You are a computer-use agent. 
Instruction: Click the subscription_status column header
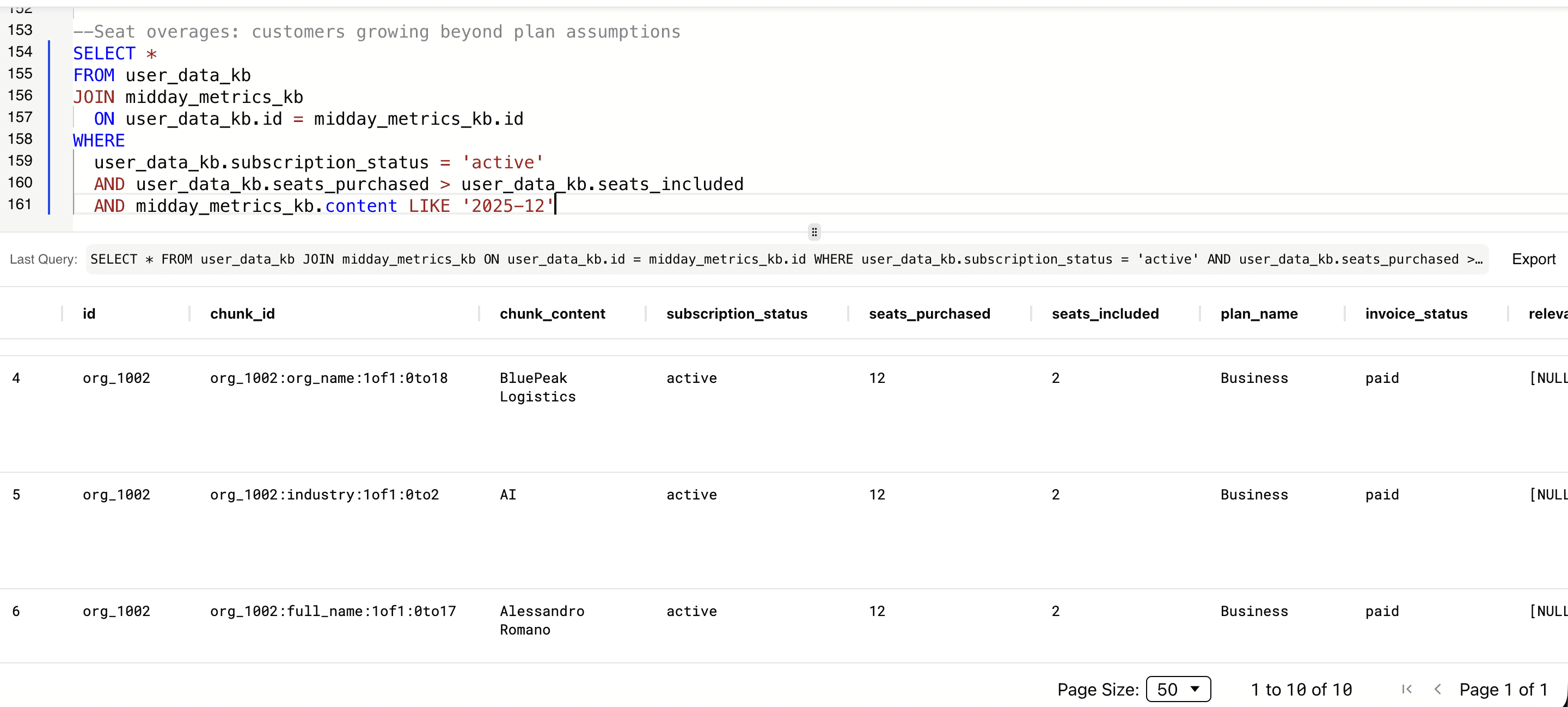[736, 314]
